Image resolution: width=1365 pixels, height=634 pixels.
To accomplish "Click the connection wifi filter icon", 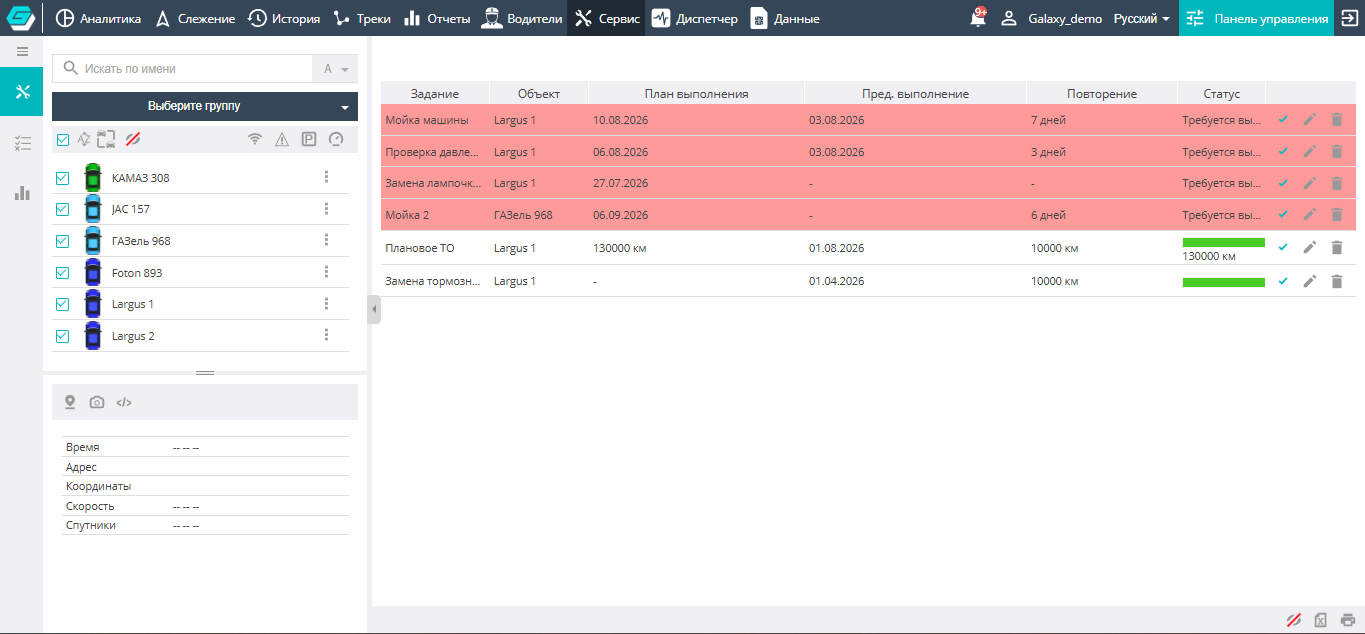I will (x=255, y=139).
